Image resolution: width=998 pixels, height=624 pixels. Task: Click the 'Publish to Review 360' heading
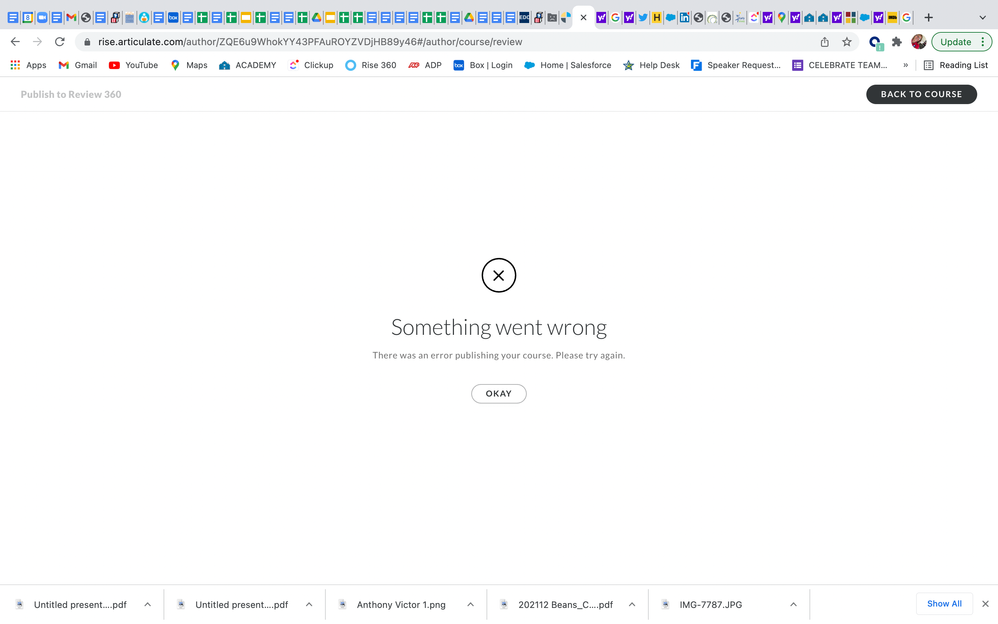pyautogui.click(x=71, y=94)
